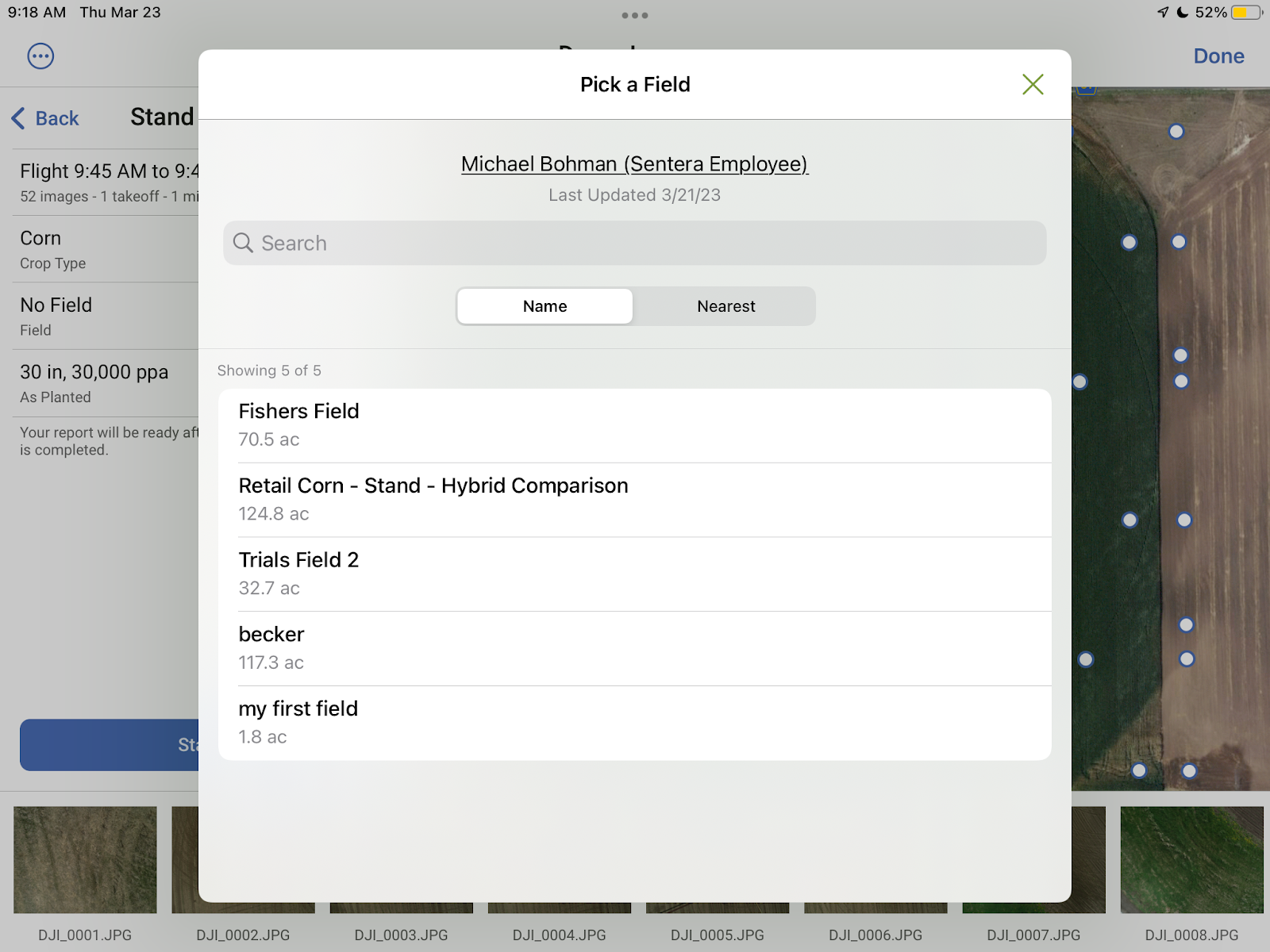1270x952 pixels.
Task: Open Michael Bohman organization link
Action: [x=634, y=164]
